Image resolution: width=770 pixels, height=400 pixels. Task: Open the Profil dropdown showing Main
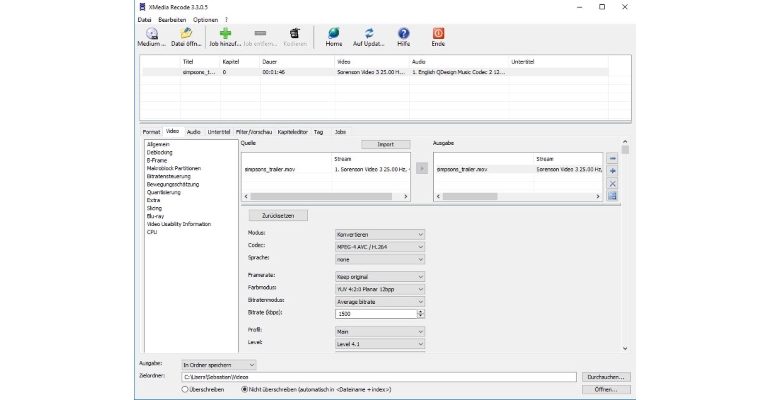click(x=380, y=332)
